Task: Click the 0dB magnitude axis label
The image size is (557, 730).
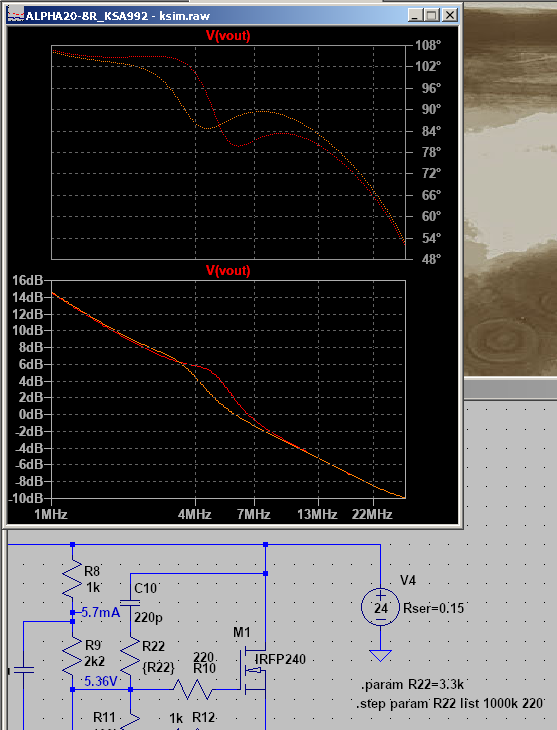Action: pos(31,414)
